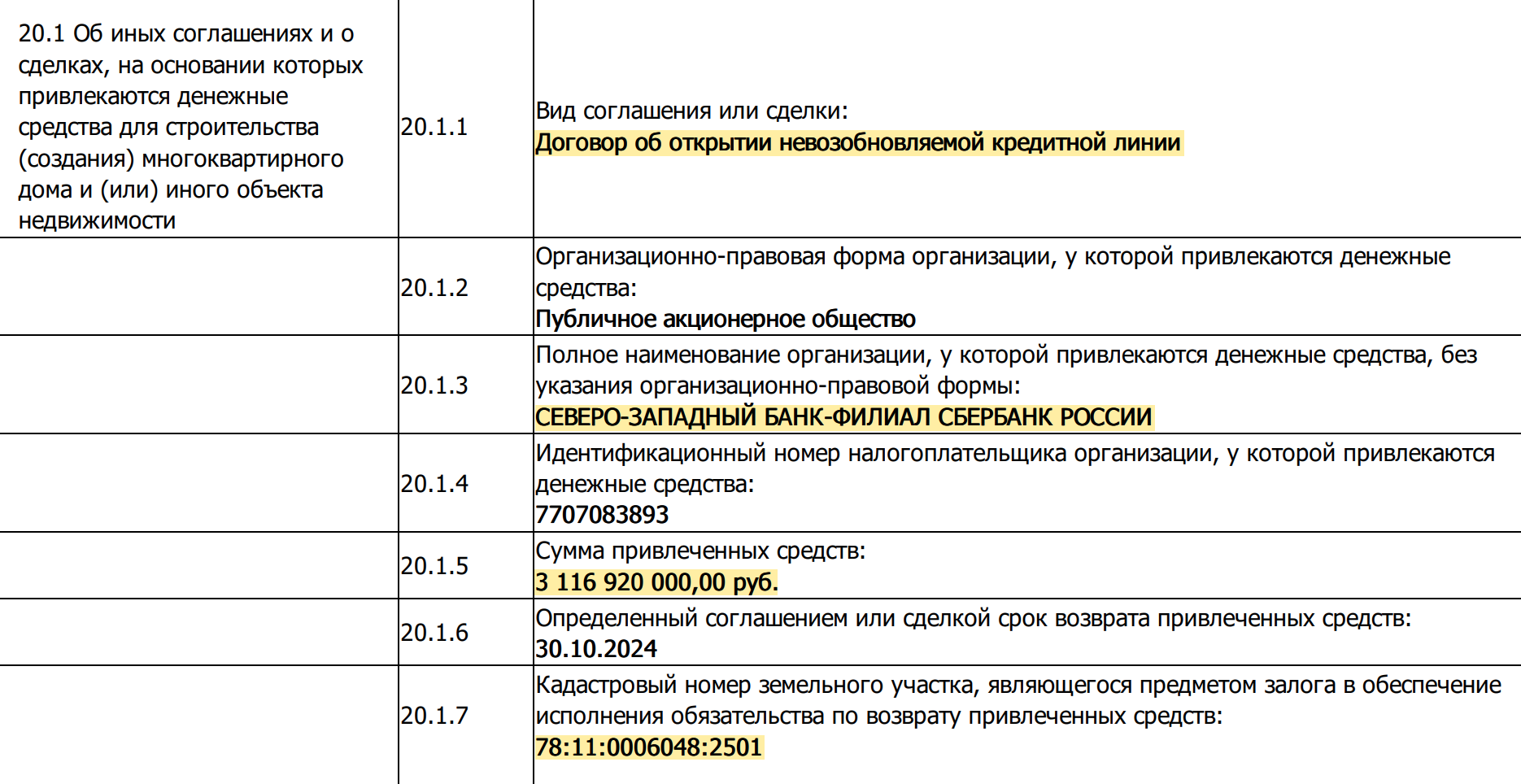Click label starting 'Организационно-правовая форма организации'
The width and height of the screenshot is (1521, 784).
tap(993, 272)
